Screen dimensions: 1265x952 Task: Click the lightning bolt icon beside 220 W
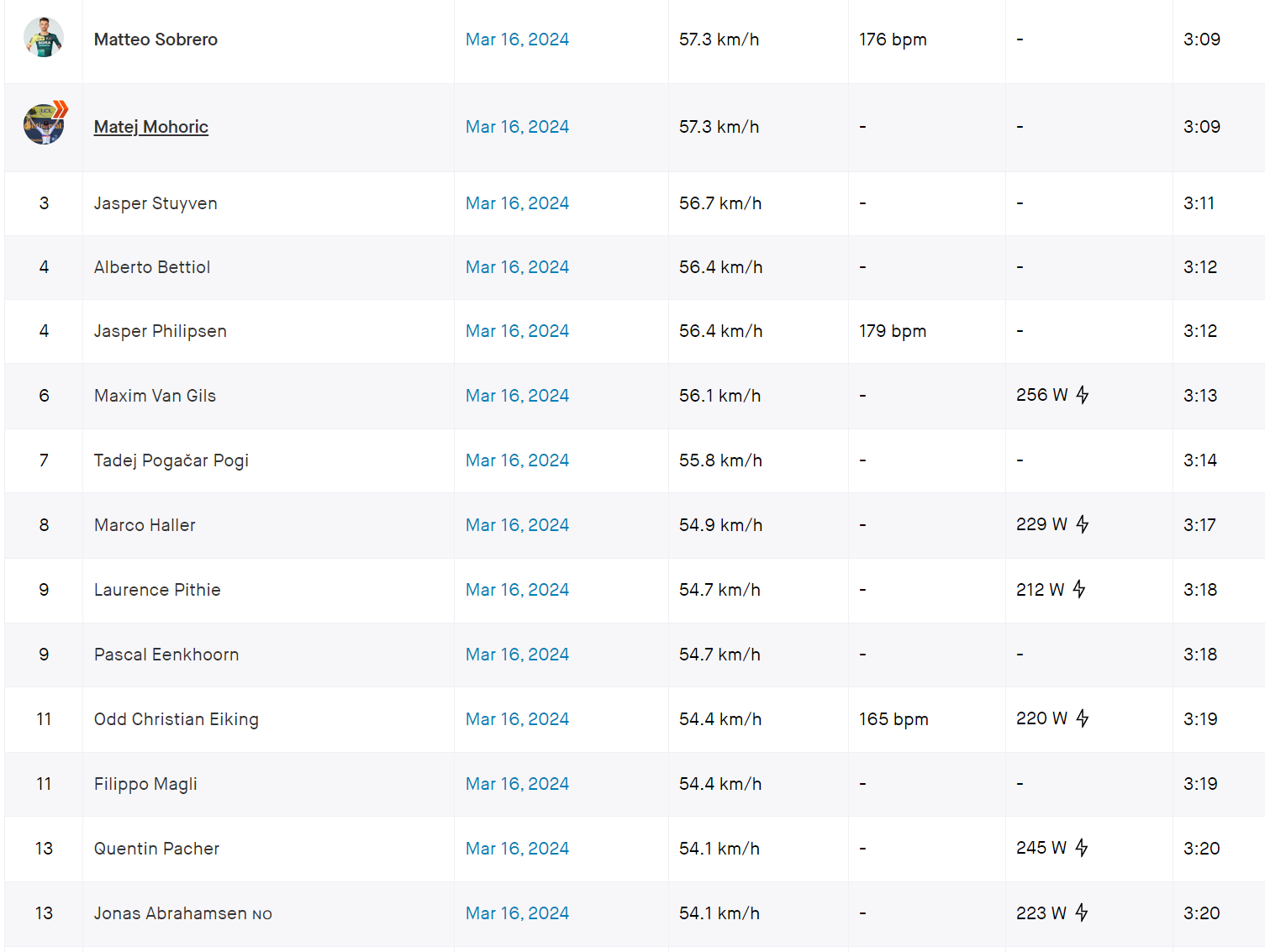tap(1083, 718)
